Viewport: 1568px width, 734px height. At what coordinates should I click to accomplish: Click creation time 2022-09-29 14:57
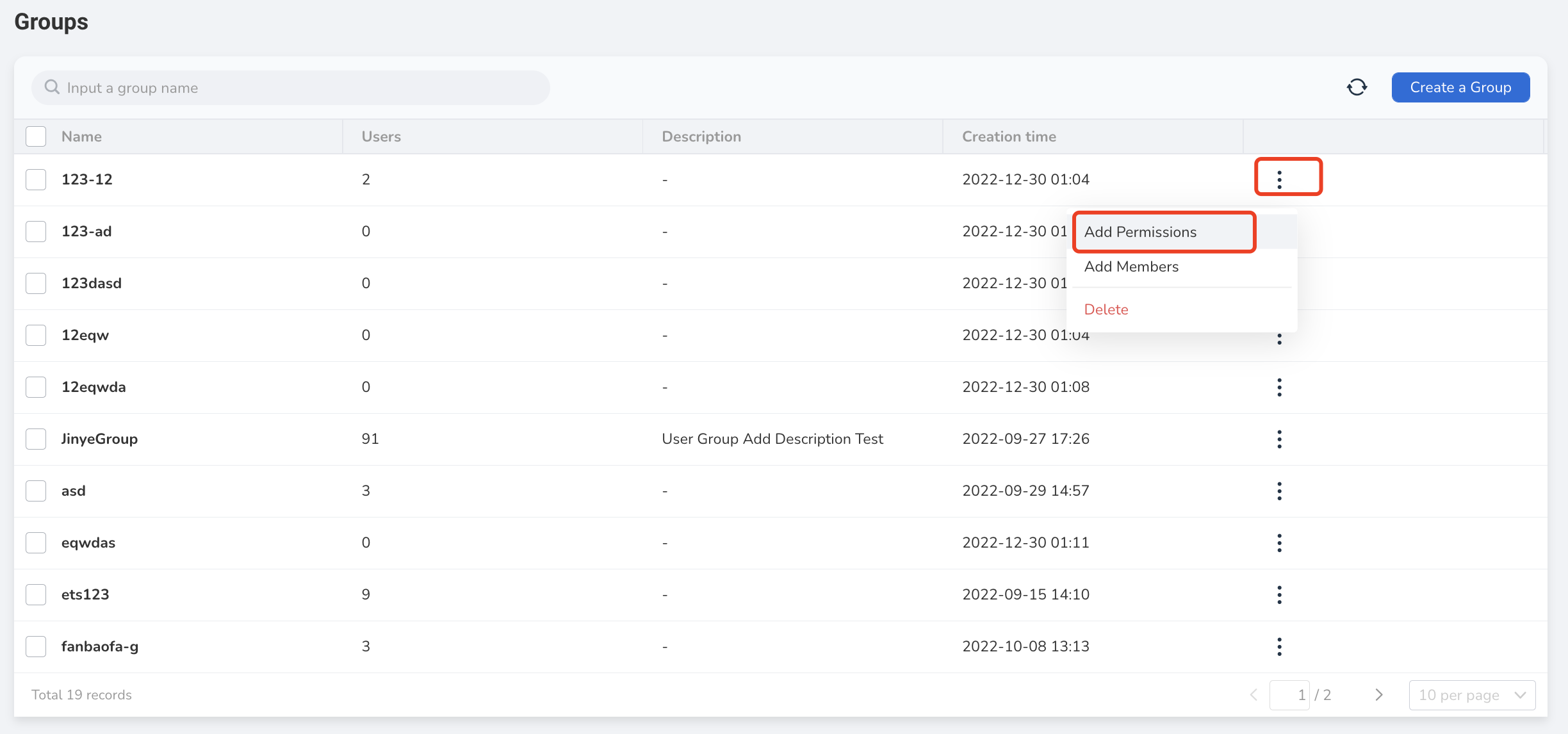tap(1025, 491)
